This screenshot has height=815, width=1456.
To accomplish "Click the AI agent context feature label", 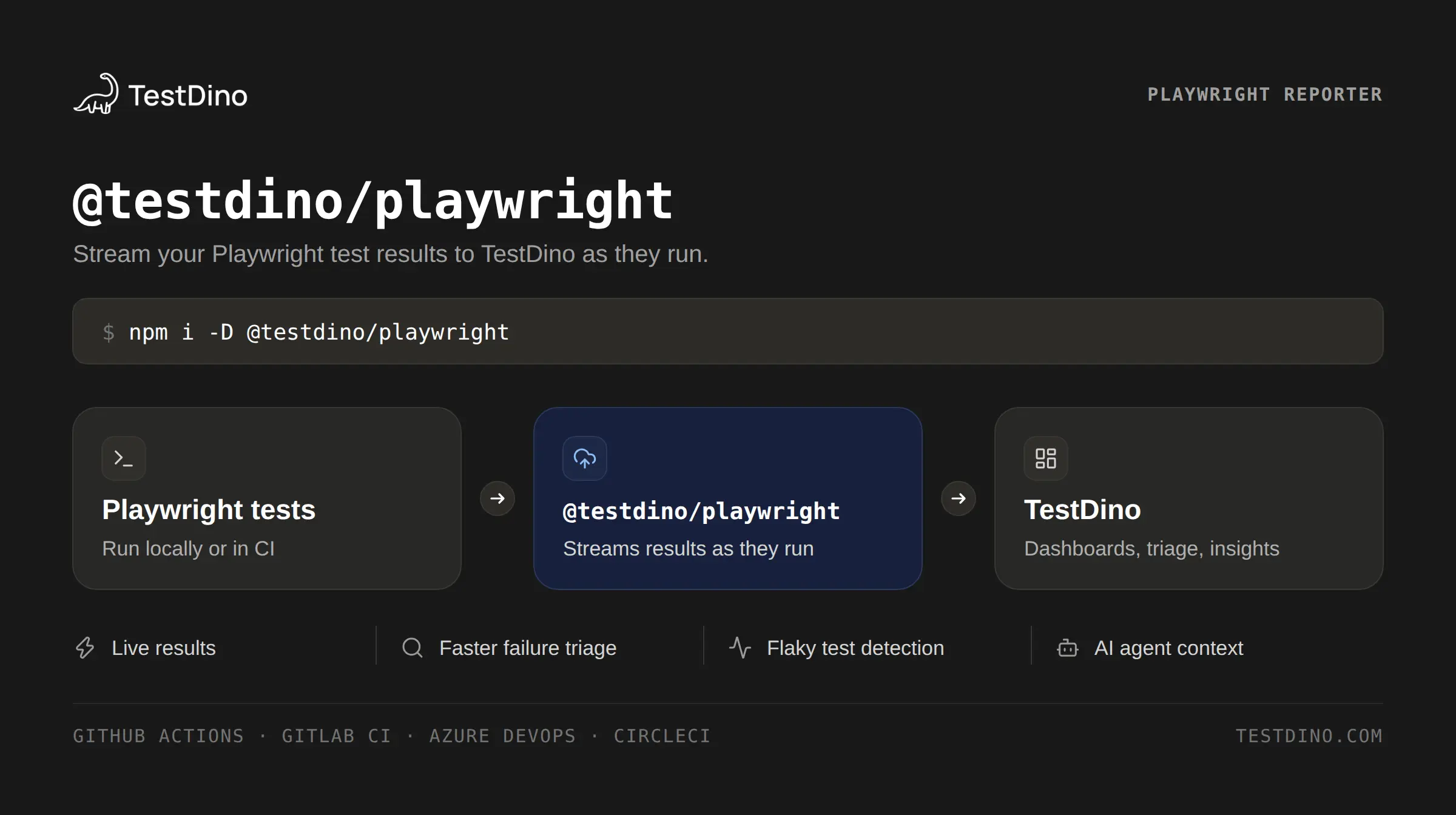I will point(1169,648).
